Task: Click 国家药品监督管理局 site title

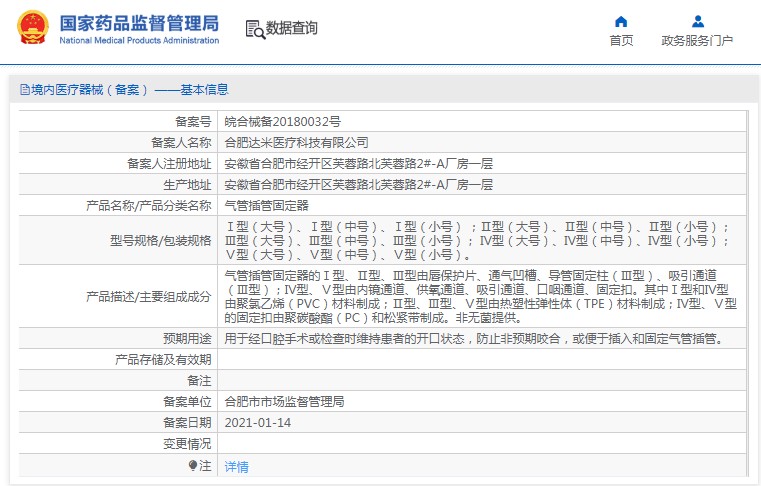Action: [x=139, y=23]
